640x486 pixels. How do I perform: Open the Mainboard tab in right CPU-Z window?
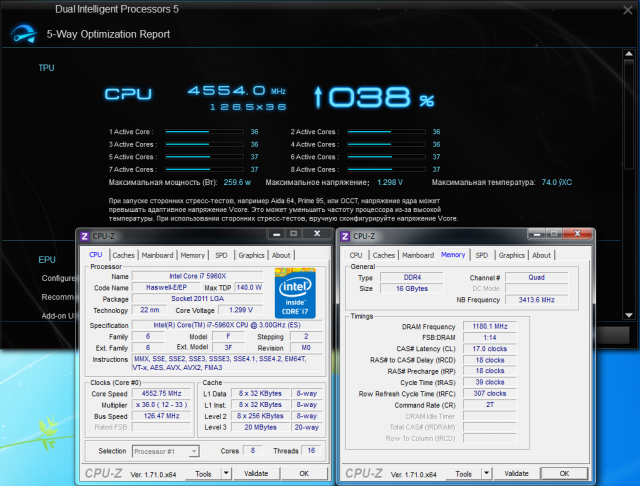(x=418, y=255)
